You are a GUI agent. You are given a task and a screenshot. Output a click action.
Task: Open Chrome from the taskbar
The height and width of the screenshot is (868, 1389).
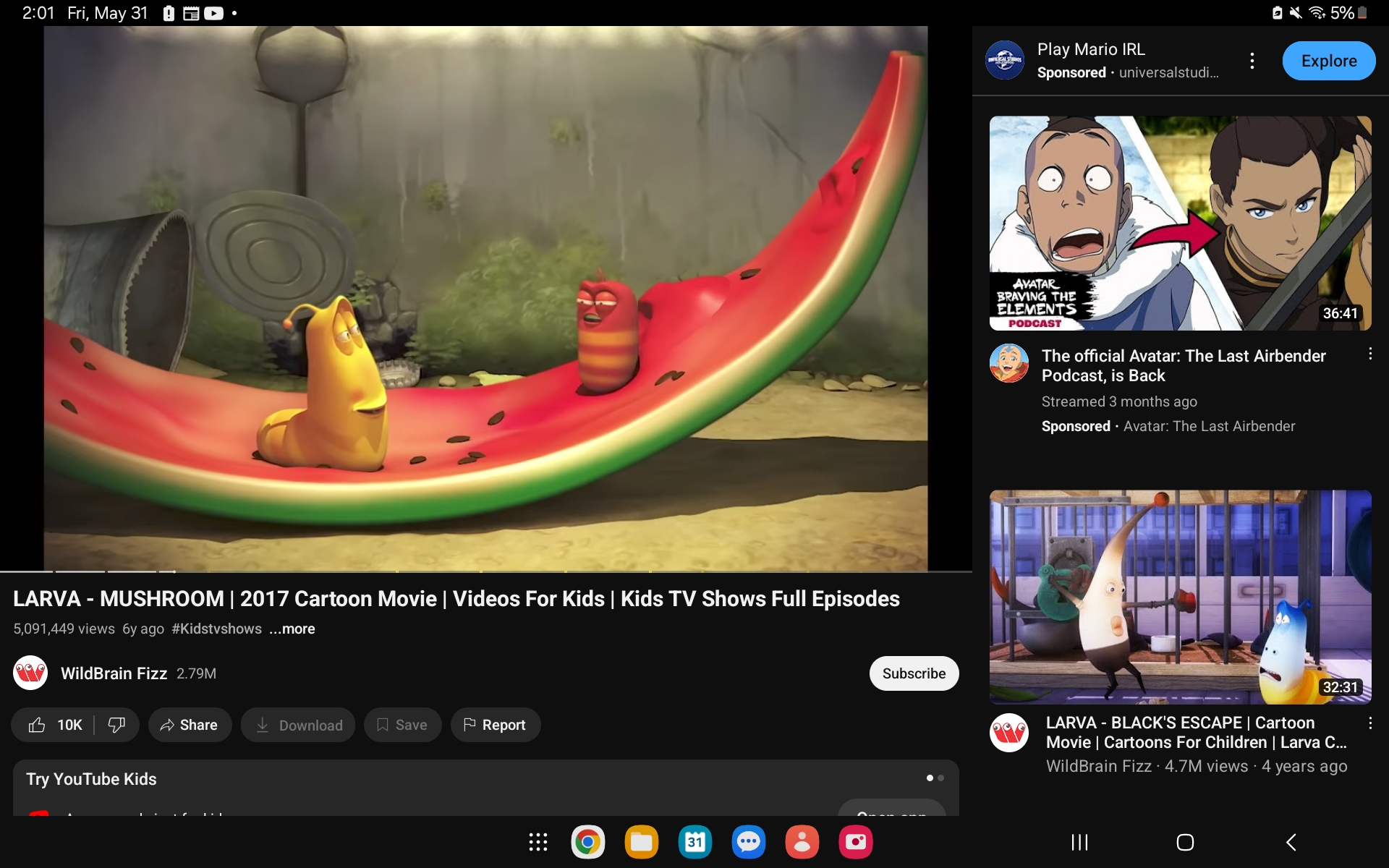click(587, 842)
